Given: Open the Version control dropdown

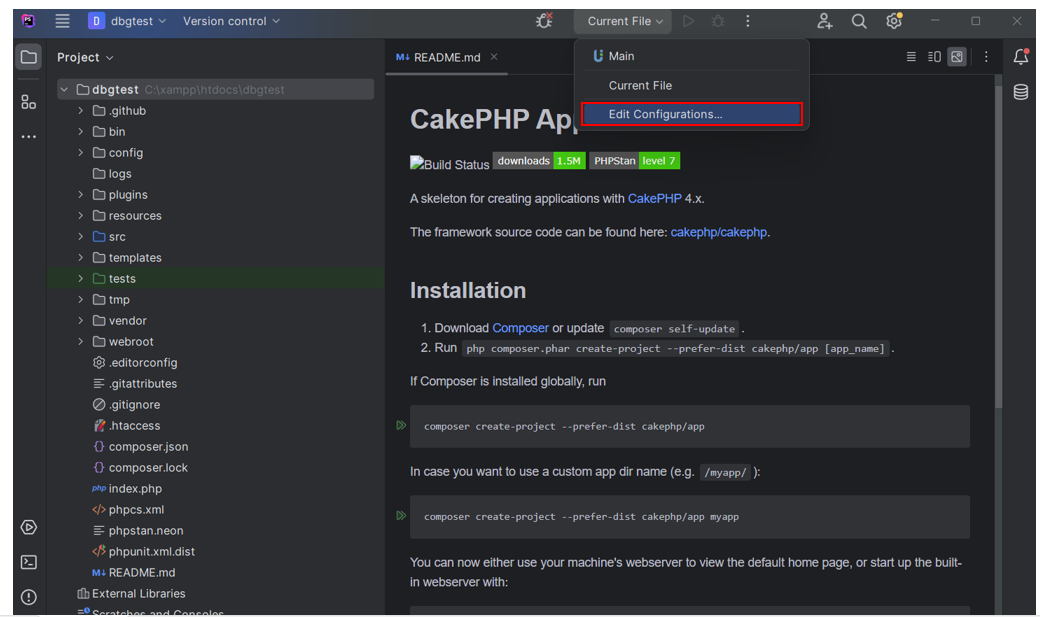Looking at the screenshot, I should (231, 21).
